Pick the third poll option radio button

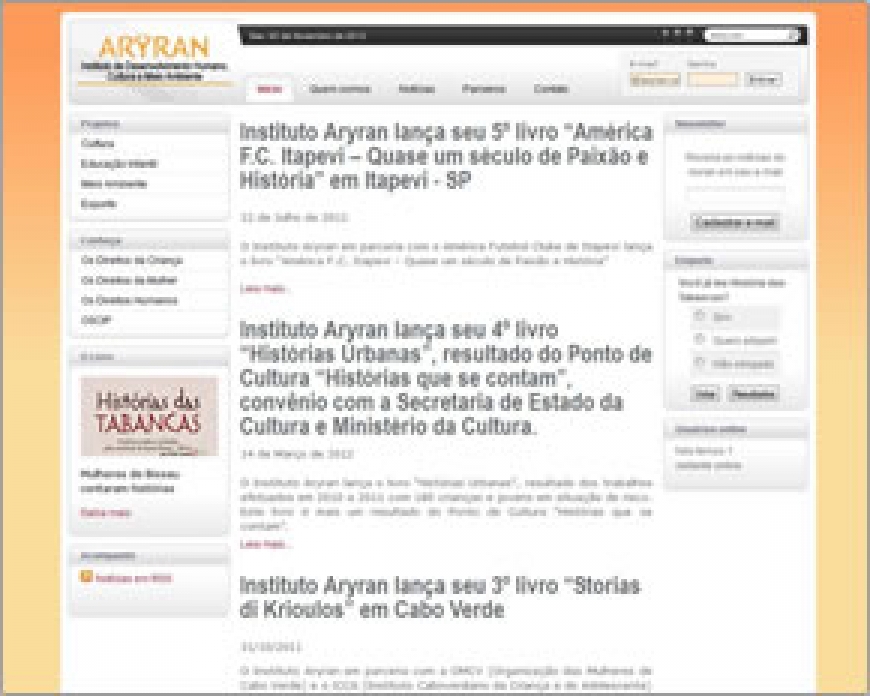pos(700,361)
